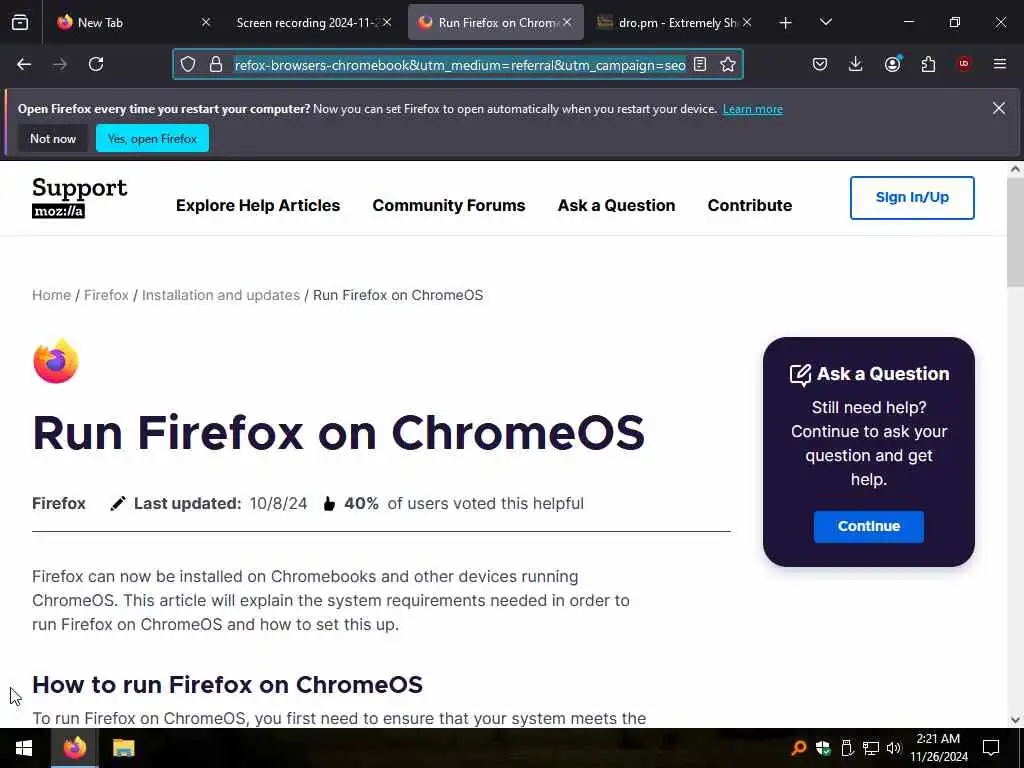Screen dimensions: 1024x768
Task: Open the tracking protection shield icon
Action: pos(188,64)
